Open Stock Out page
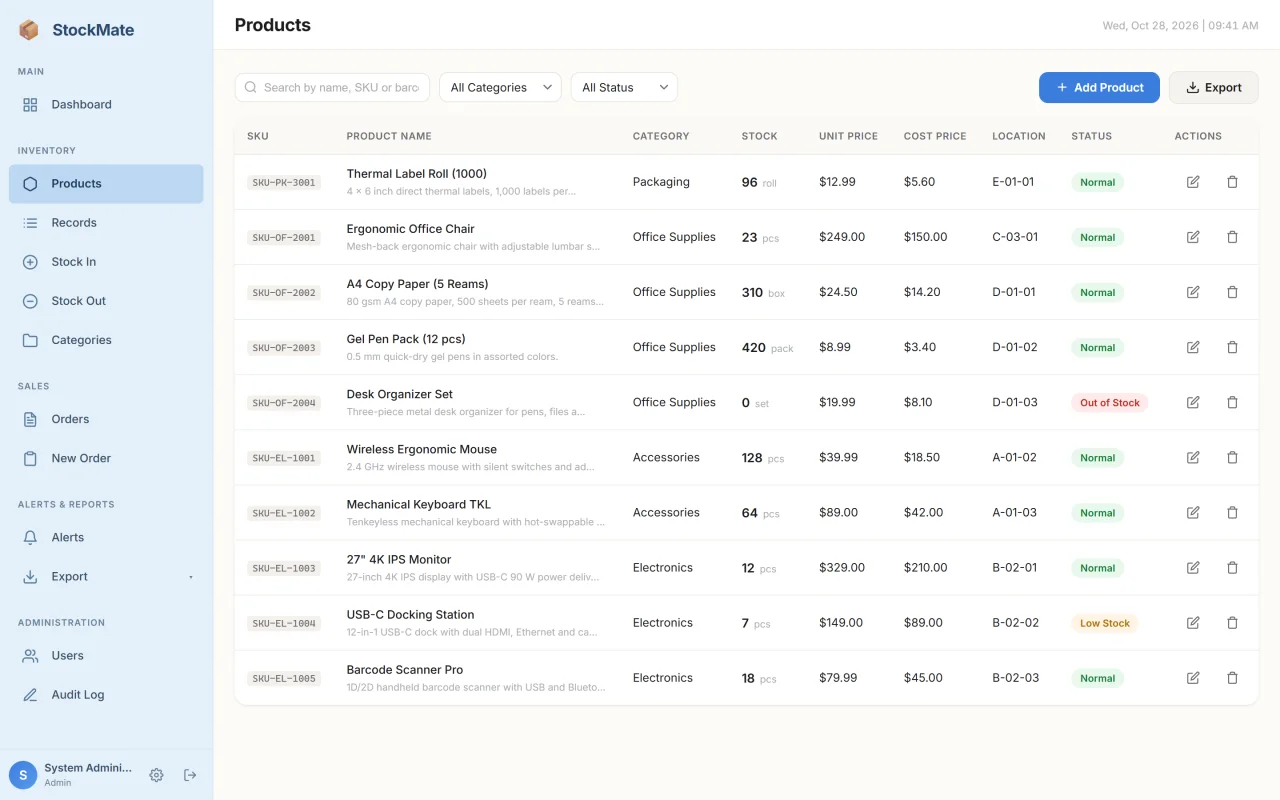Viewport: 1280px width, 800px height. (106, 300)
